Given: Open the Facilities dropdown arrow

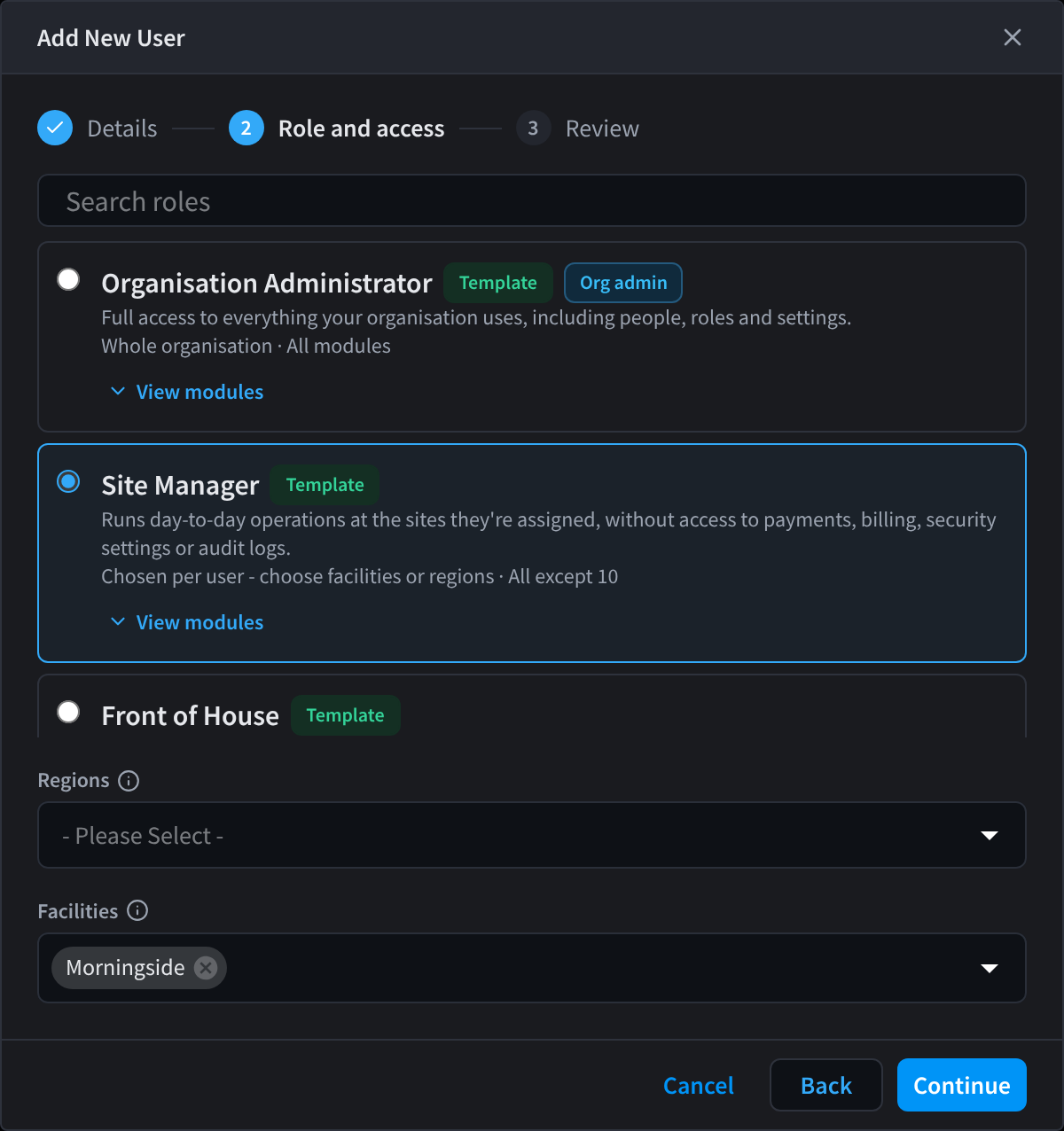Looking at the screenshot, I should (x=990, y=968).
